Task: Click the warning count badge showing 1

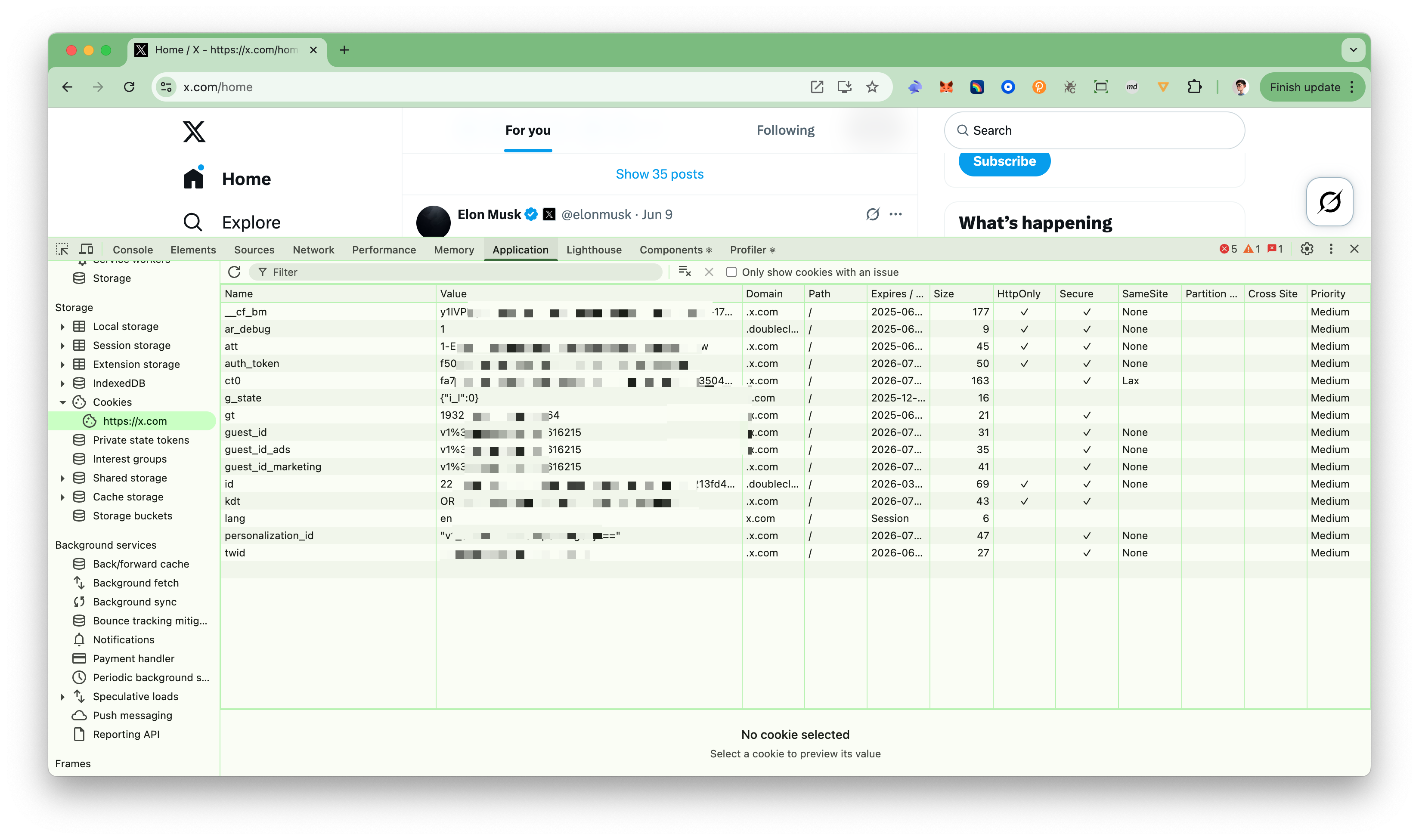Action: click(1252, 249)
